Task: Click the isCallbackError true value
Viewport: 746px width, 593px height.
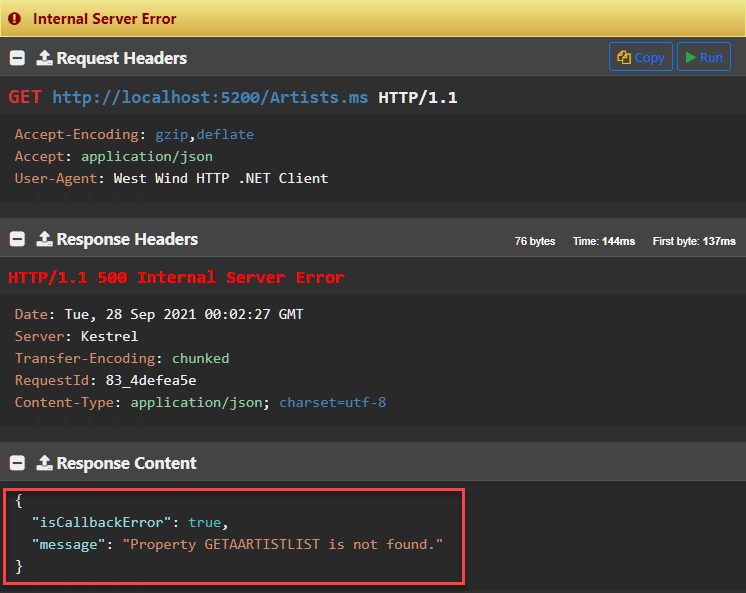Action: 203,522
